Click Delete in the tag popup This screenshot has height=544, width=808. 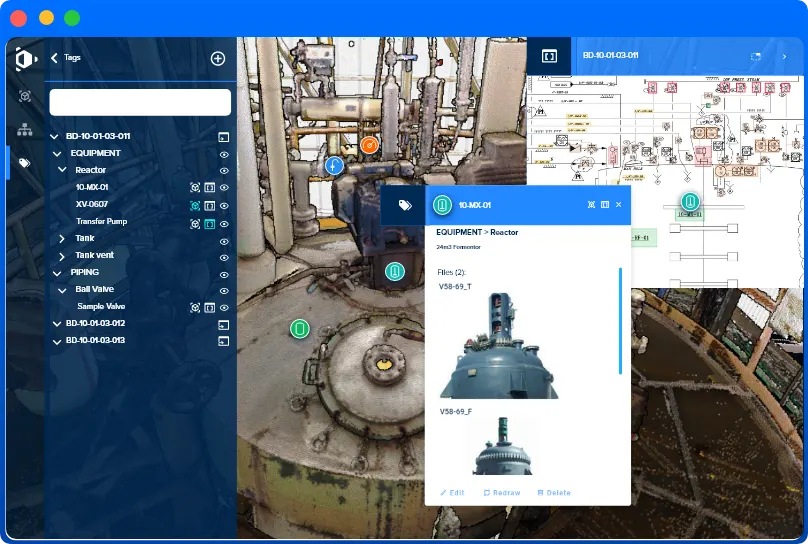pyautogui.click(x=554, y=493)
